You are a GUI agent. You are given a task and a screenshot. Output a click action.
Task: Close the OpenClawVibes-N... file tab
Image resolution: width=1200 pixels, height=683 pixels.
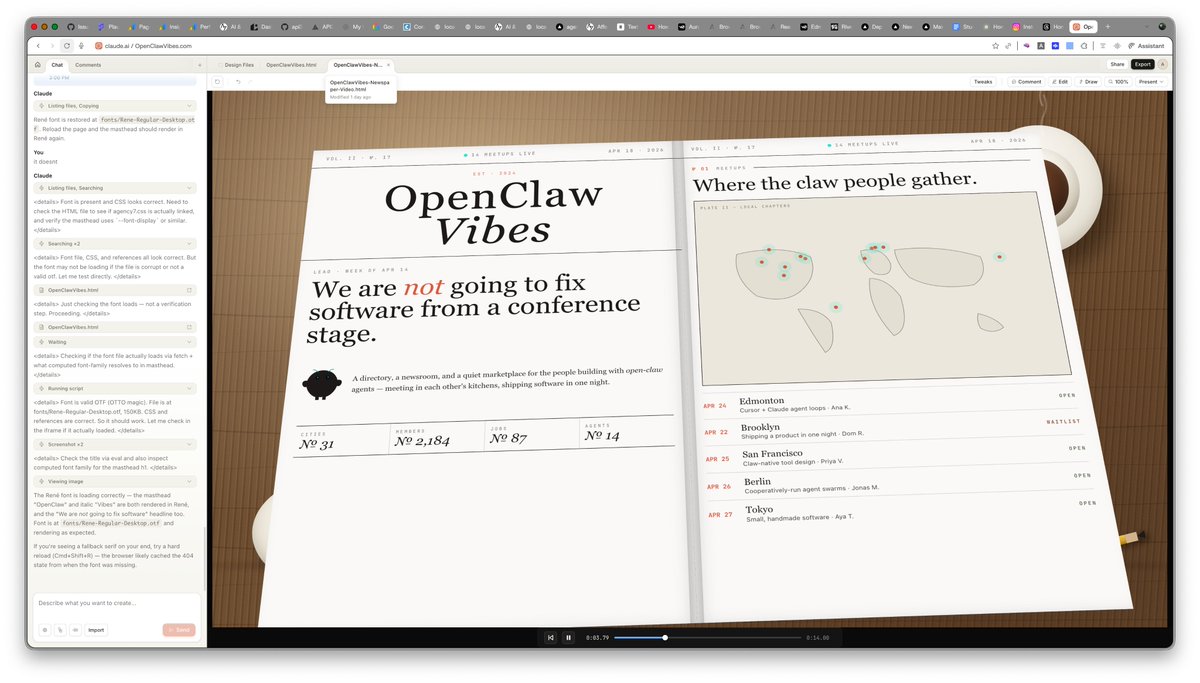pyautogui.click(x=388, y=64)
